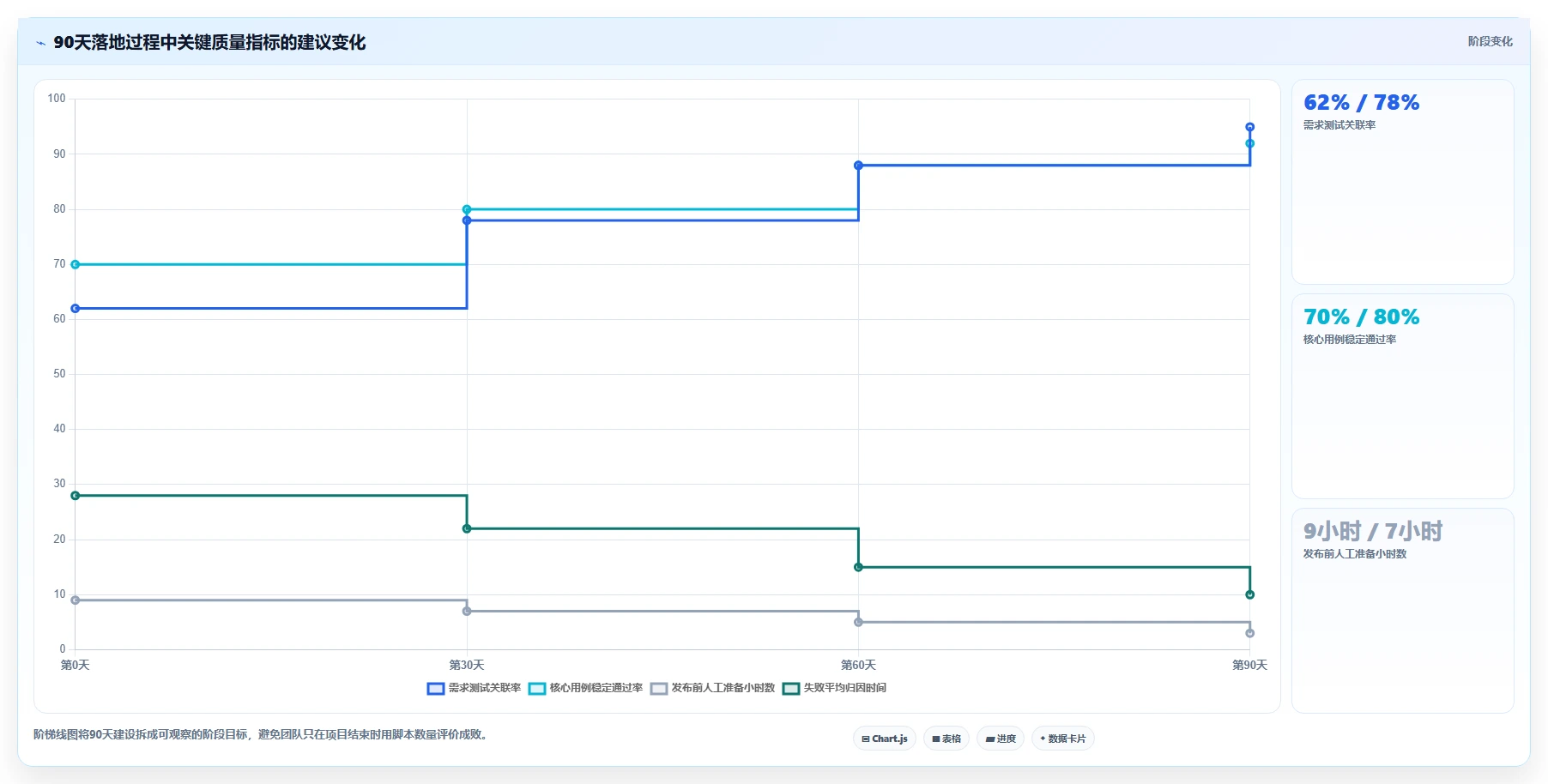Click the blue data point at 第30天
This screenshot has width=1548, height=784.
(x=467, y=220)
